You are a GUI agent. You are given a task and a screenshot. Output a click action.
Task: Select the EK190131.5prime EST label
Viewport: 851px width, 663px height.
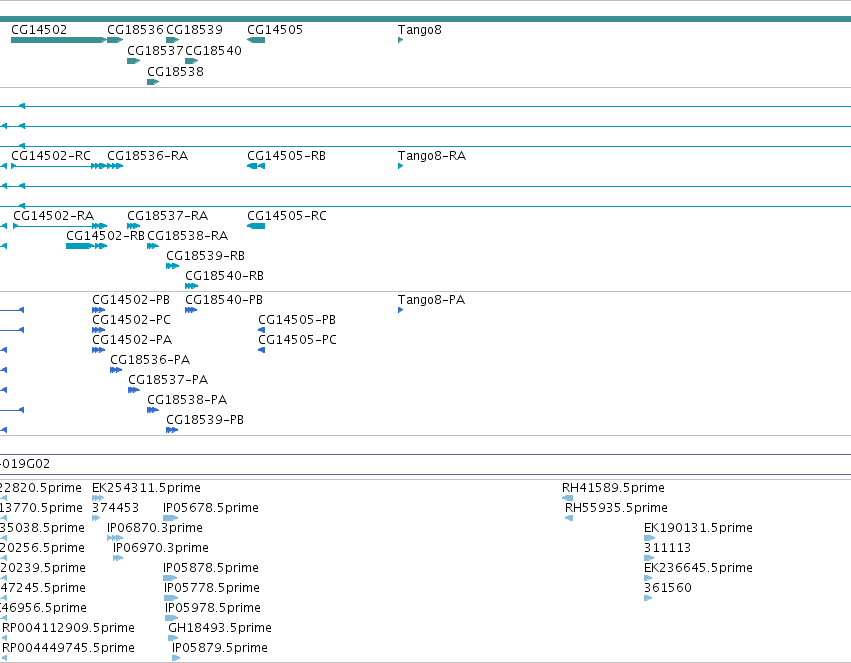[698, 528]
